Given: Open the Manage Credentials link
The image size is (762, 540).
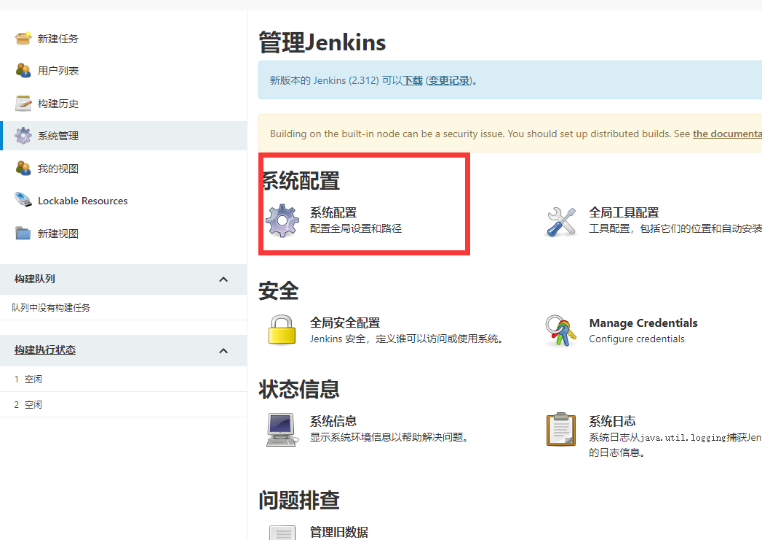Looking at the screenshot, I should click(x=643, y=323).
